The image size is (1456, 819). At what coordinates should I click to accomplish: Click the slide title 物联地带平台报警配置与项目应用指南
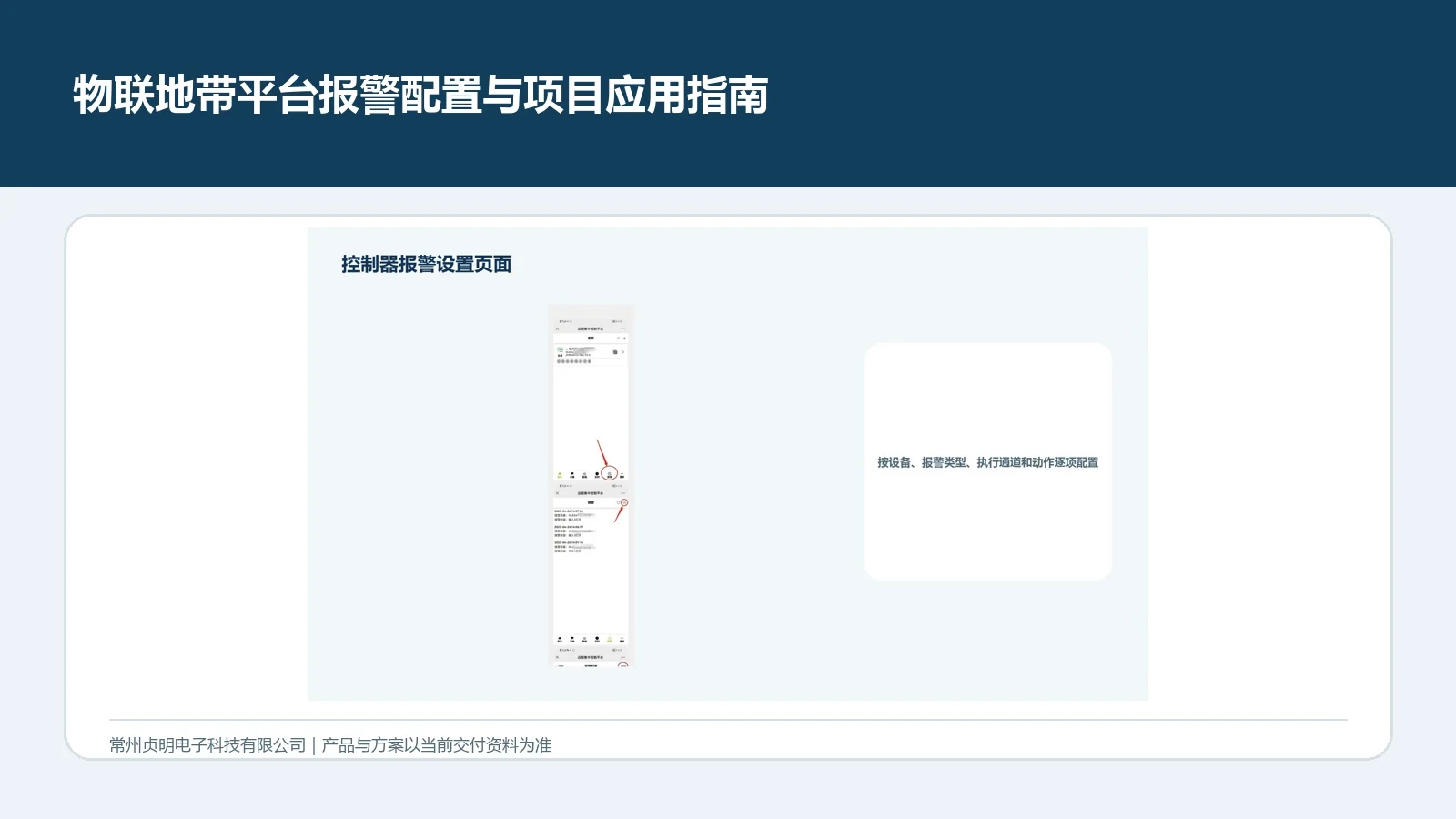click(420, 96)
